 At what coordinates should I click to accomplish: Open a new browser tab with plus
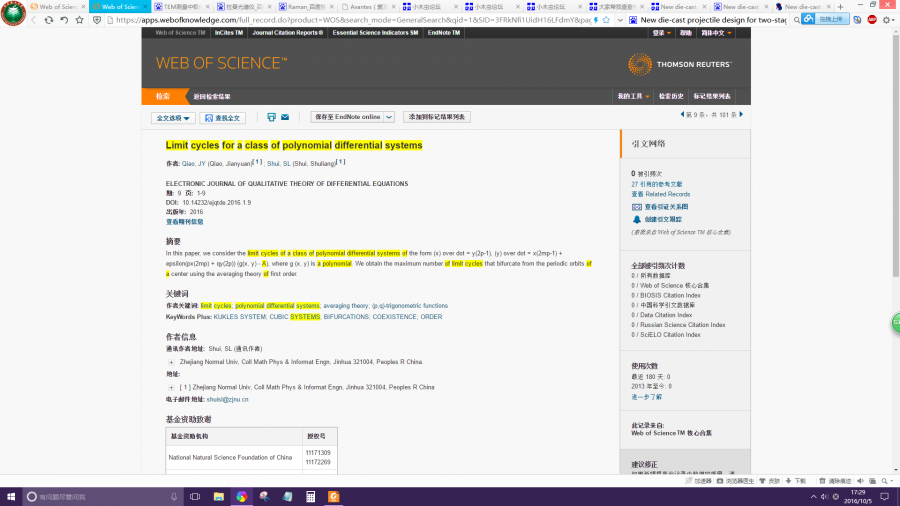841,7
